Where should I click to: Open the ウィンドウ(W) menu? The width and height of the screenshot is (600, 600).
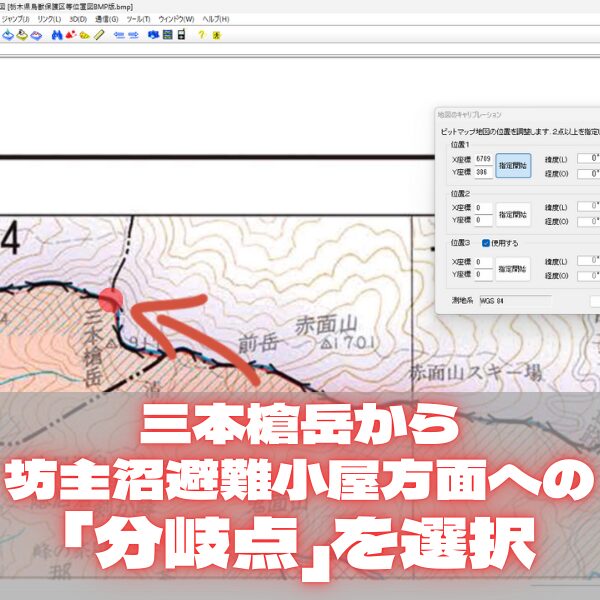[176, 19]
